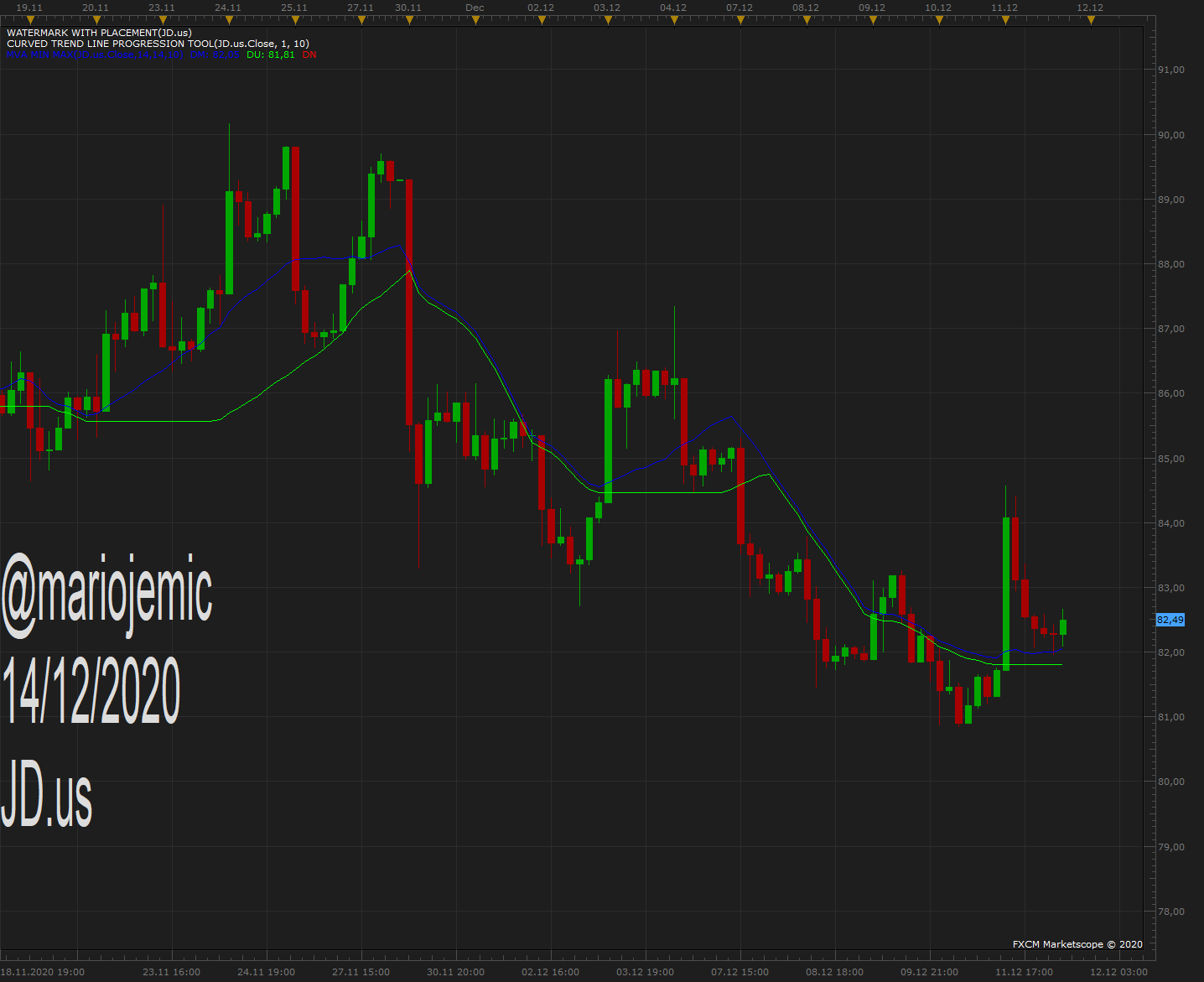Click the current price tag 82,49

(x=1170, y=620)
